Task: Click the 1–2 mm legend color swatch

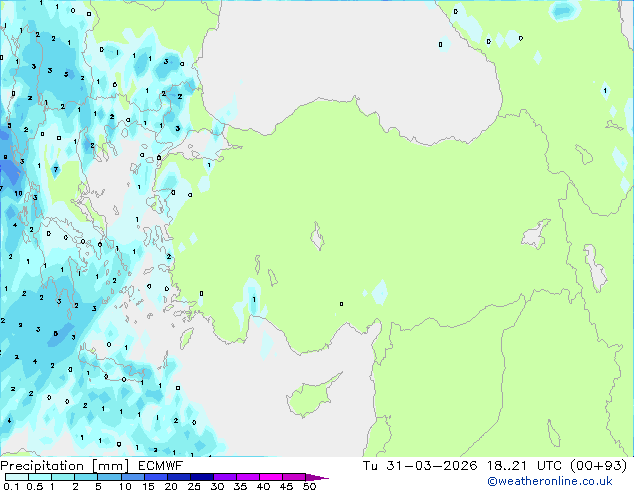Action: click(x=63, y=477)
